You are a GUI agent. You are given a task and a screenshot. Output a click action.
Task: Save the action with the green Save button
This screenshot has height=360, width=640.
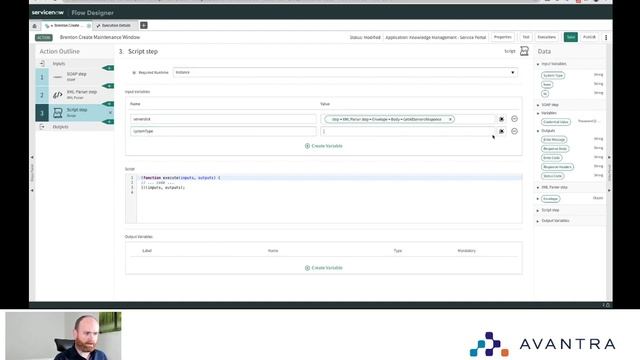(x=570, y=37)
